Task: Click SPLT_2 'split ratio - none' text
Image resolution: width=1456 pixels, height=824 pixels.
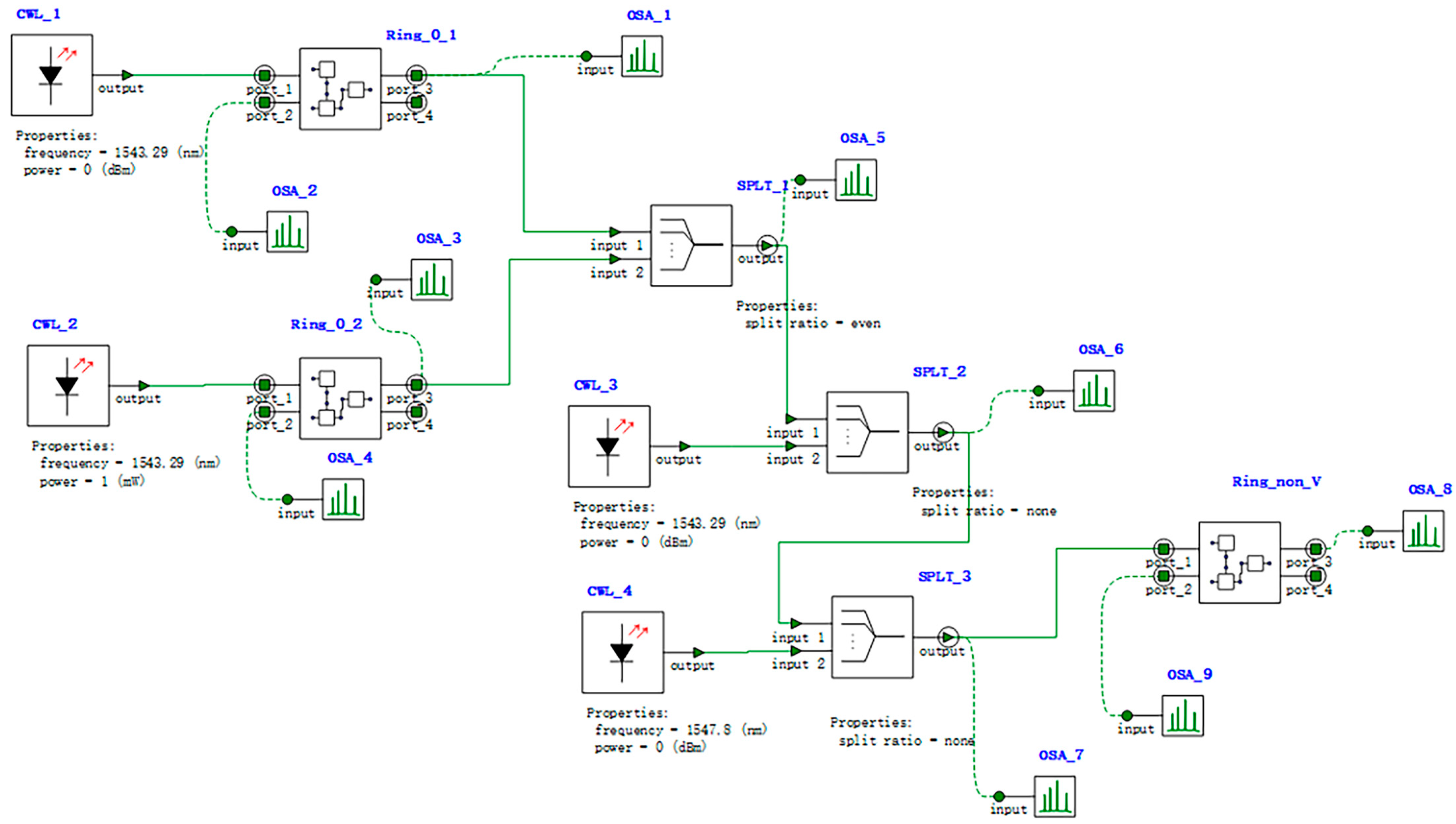Action: point(989,511)
